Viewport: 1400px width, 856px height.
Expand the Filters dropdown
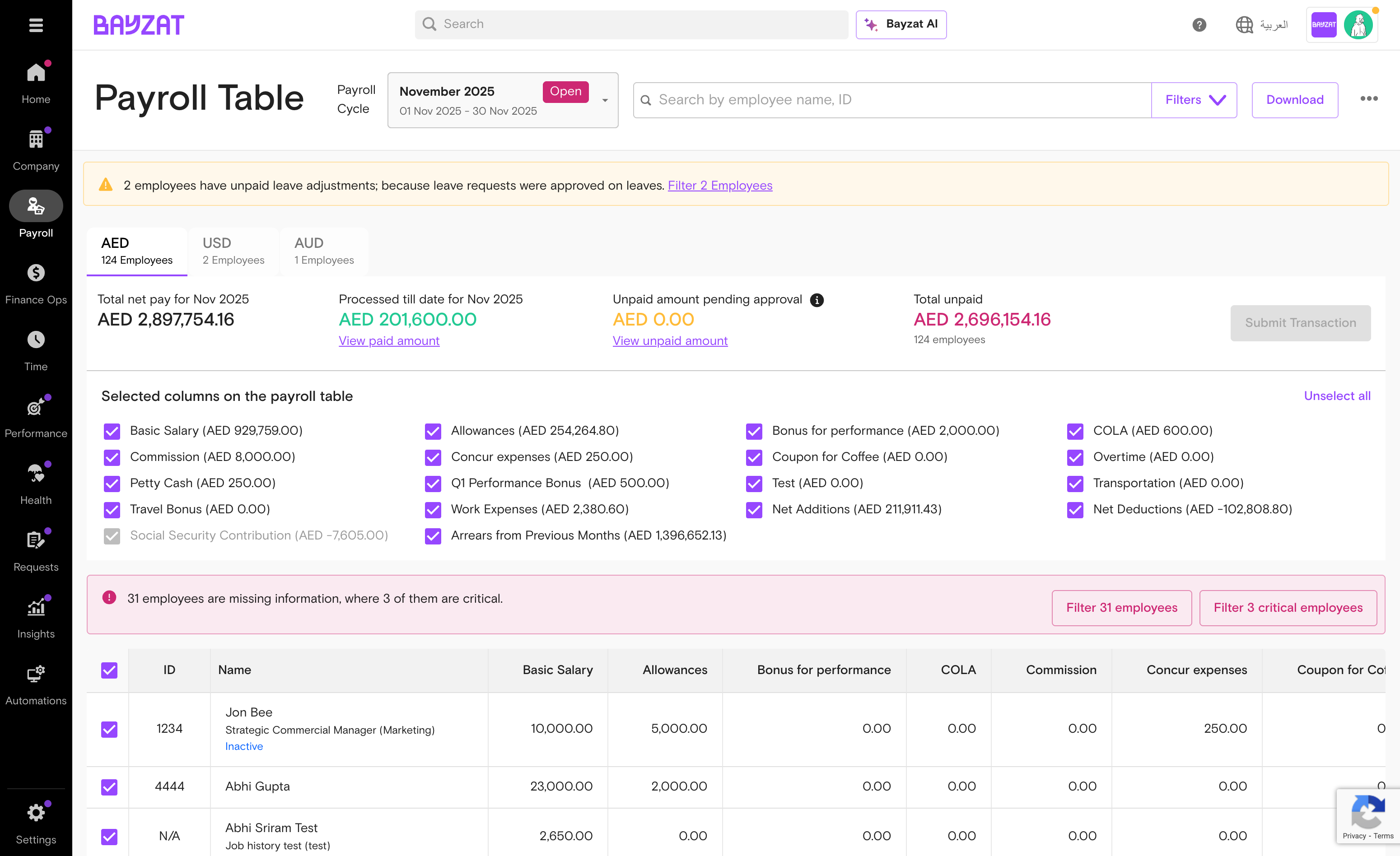[1194, 100]
